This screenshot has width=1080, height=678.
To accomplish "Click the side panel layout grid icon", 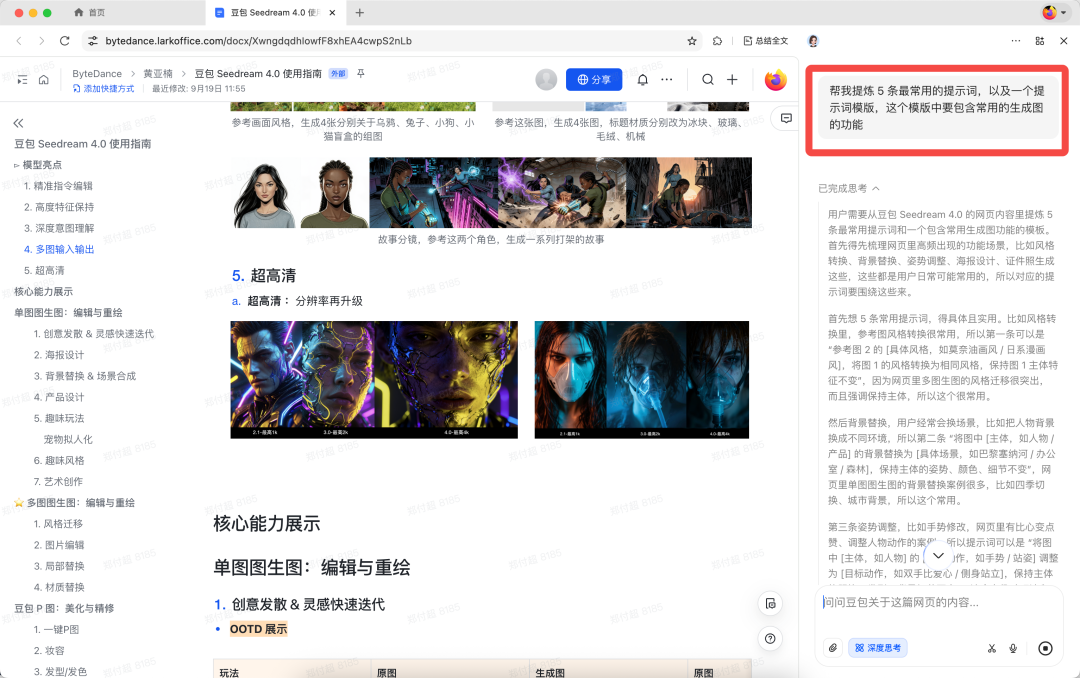I will point(1039,41).
